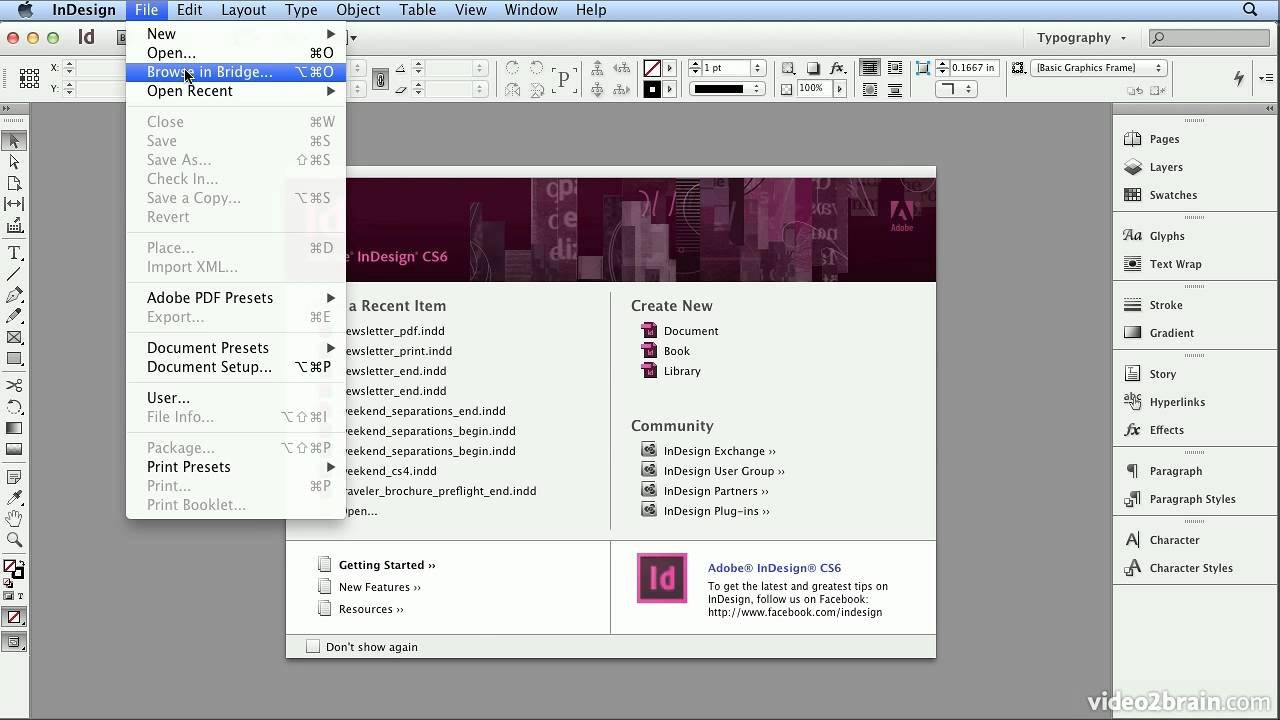Open the Paragraph Styles panel
This screenshot has height=720, width=1280.
[1194, 499]
